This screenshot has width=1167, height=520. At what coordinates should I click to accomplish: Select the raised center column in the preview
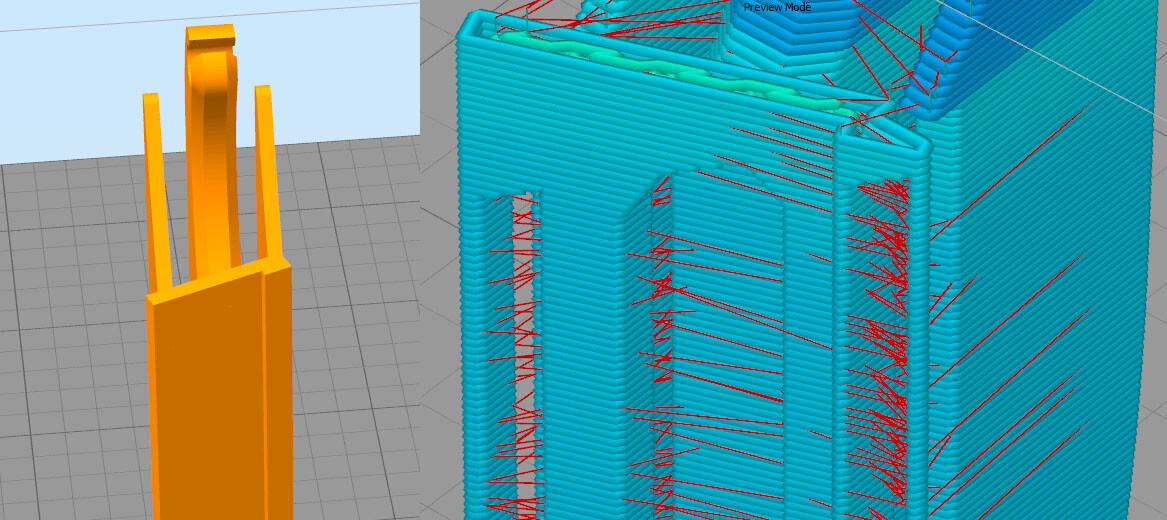pyautogui.click(x=726, y=350)
